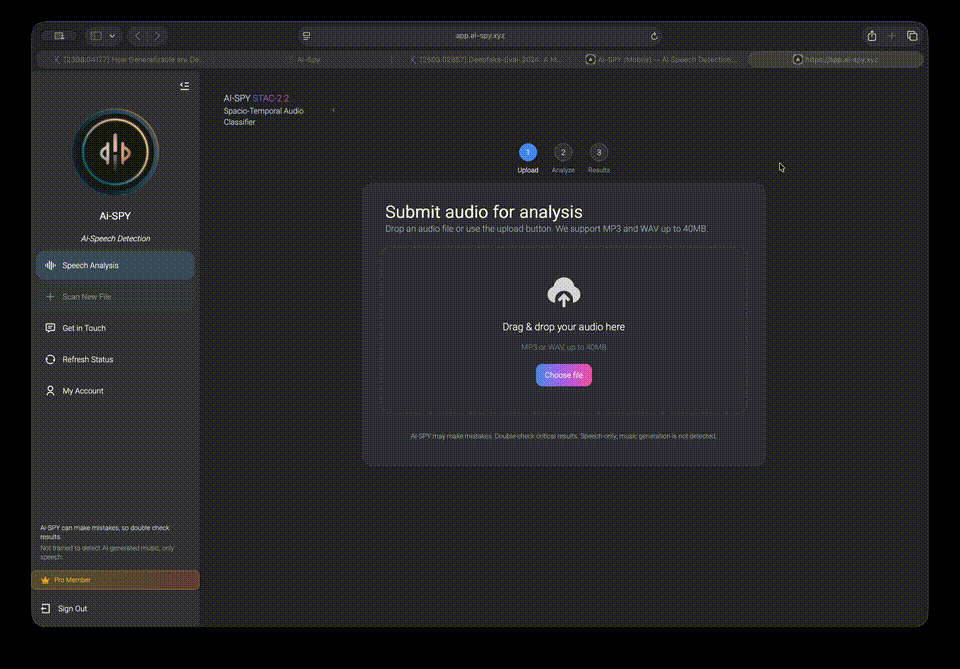
Task: Go forward in browser history
Action: tap(157, 36)
